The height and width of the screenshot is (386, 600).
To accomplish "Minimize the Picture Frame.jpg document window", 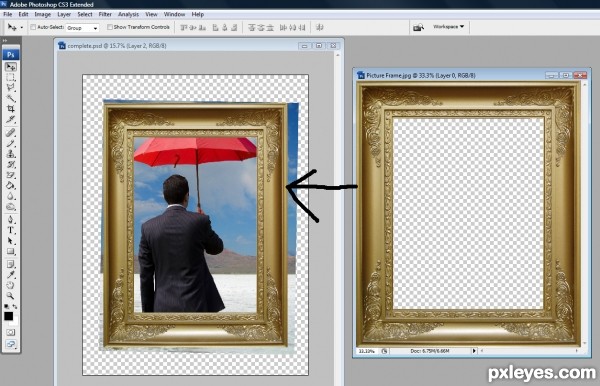I will click(551, 75).
